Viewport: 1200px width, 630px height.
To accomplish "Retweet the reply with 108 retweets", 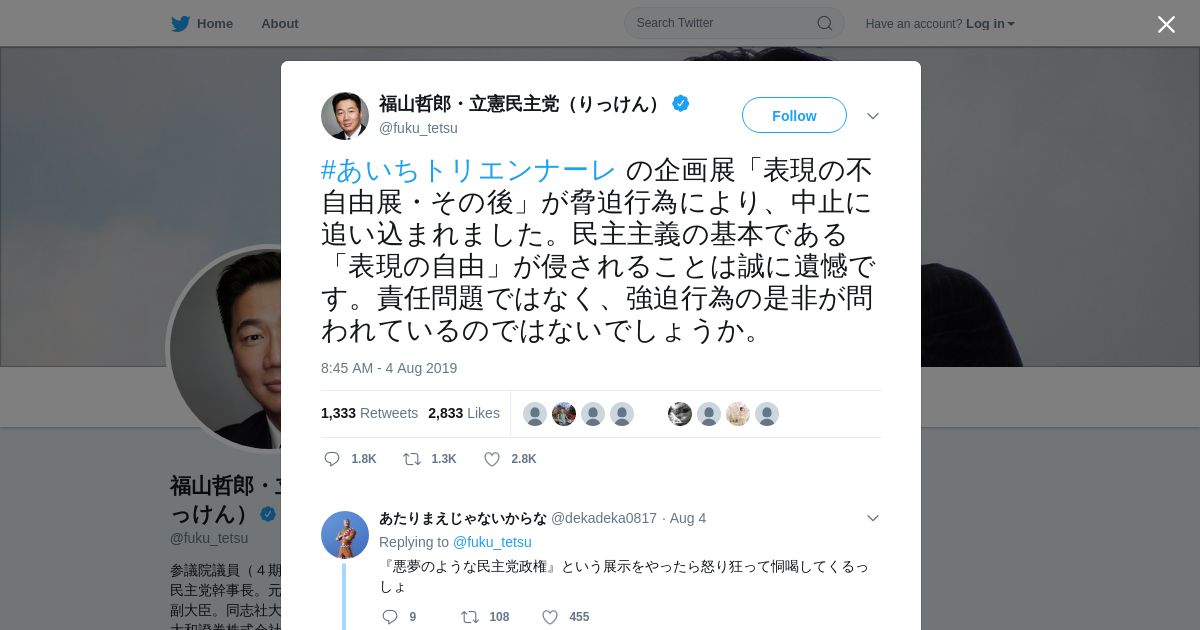I will click(x=469, y=617).
